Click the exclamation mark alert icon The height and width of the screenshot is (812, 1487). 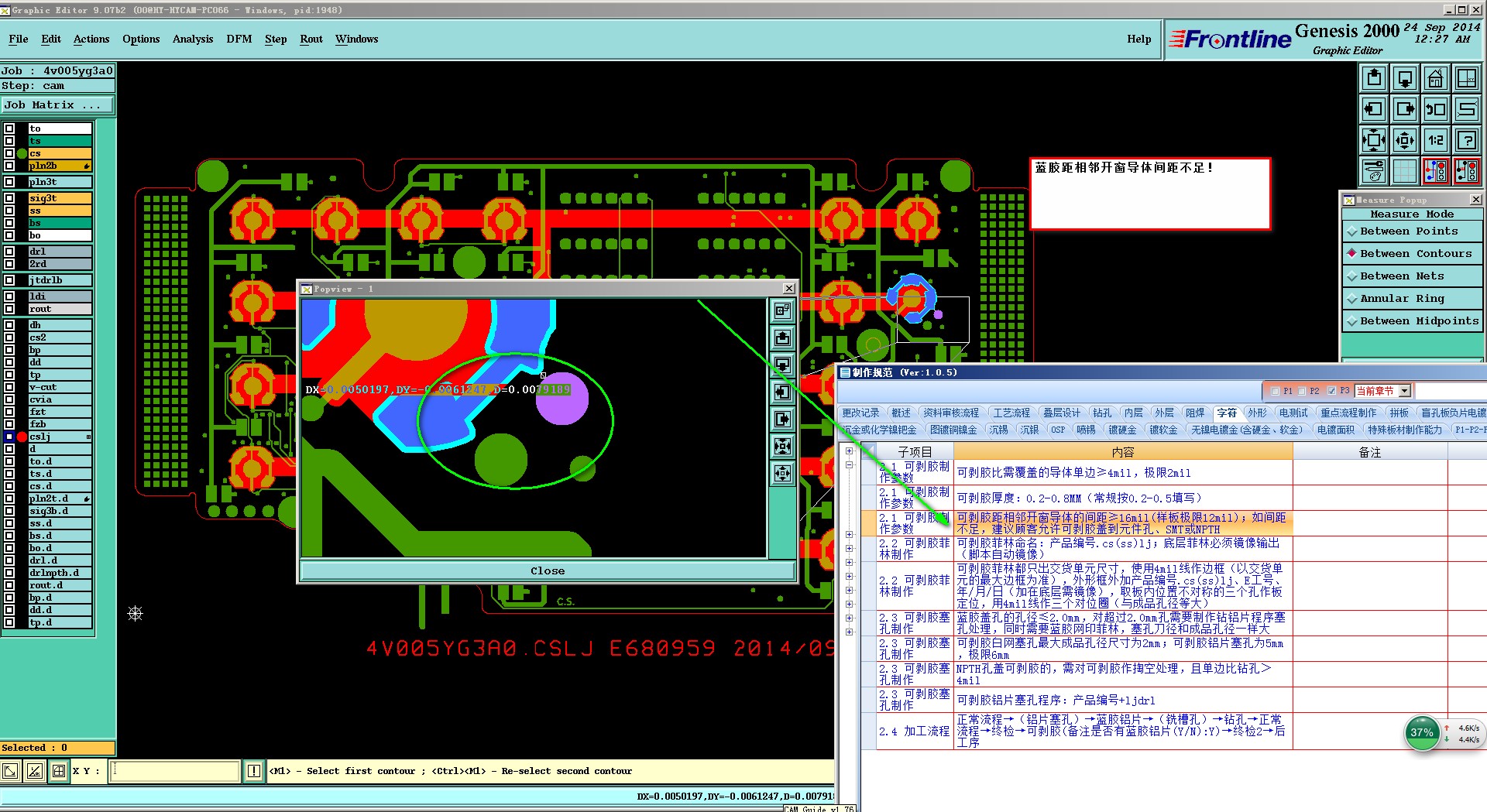[x=254, y=771]
